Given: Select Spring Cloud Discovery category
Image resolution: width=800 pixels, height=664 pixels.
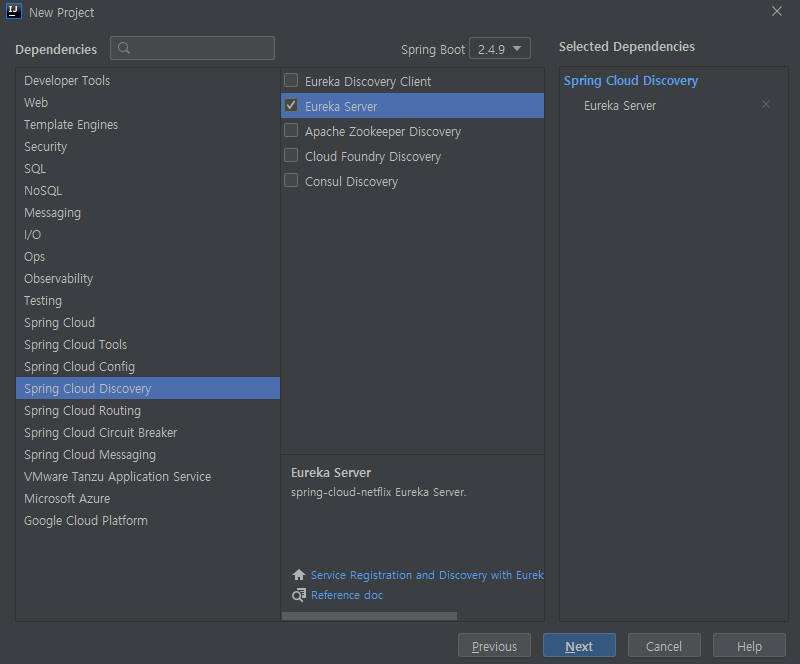Looking at the screenshot, I should coord(148,388).
